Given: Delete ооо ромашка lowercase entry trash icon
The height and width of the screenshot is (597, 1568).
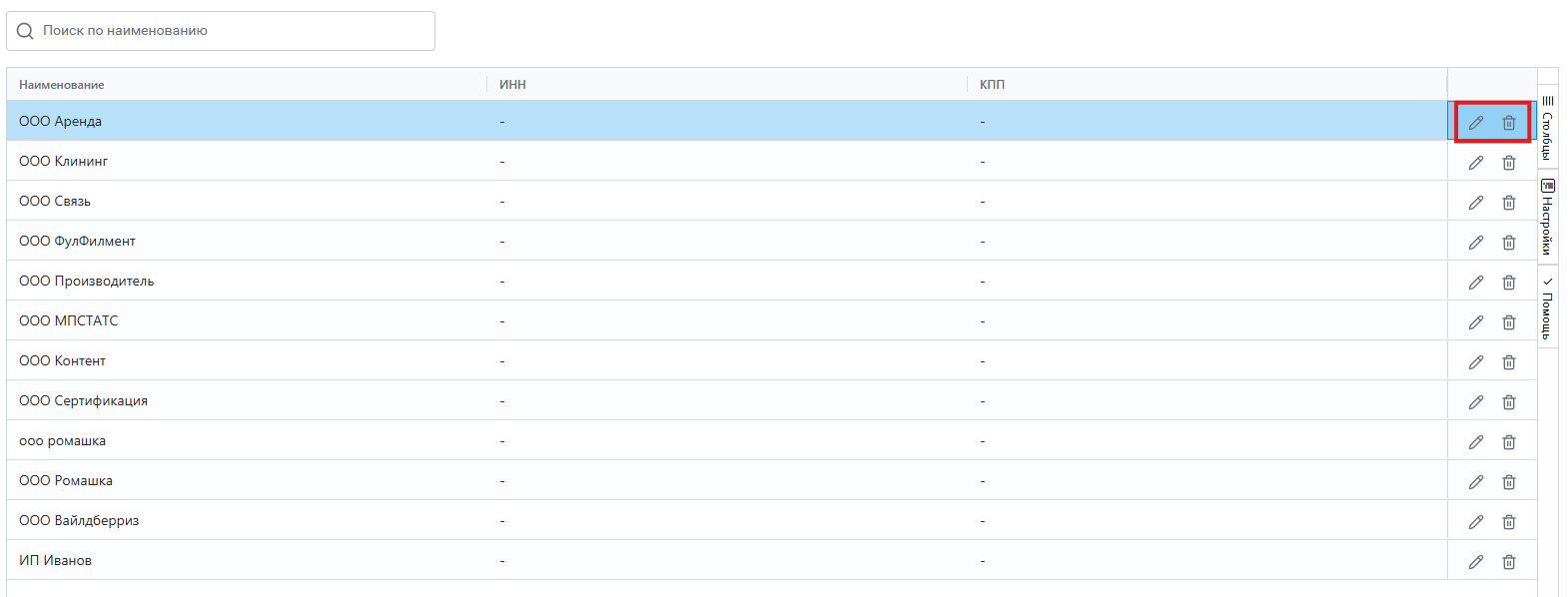Looking at the screenshot, I should coord(1509,442).
